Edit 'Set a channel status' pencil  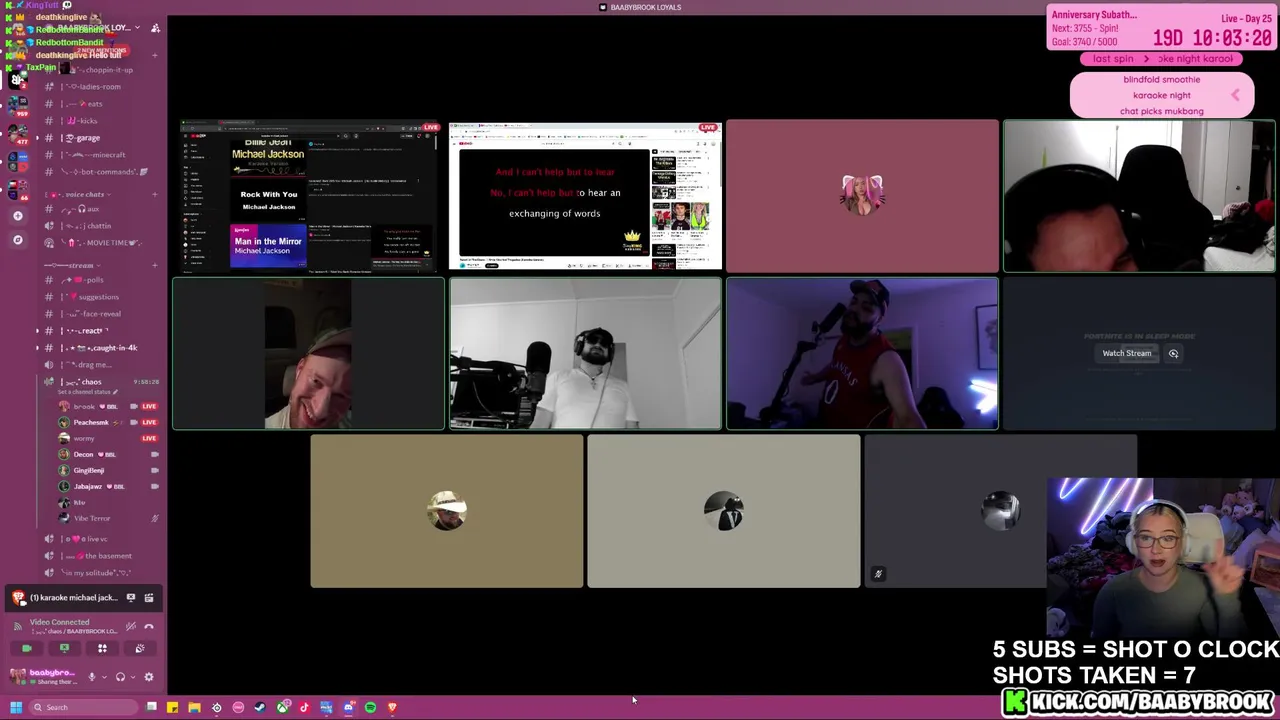[114, 392]
